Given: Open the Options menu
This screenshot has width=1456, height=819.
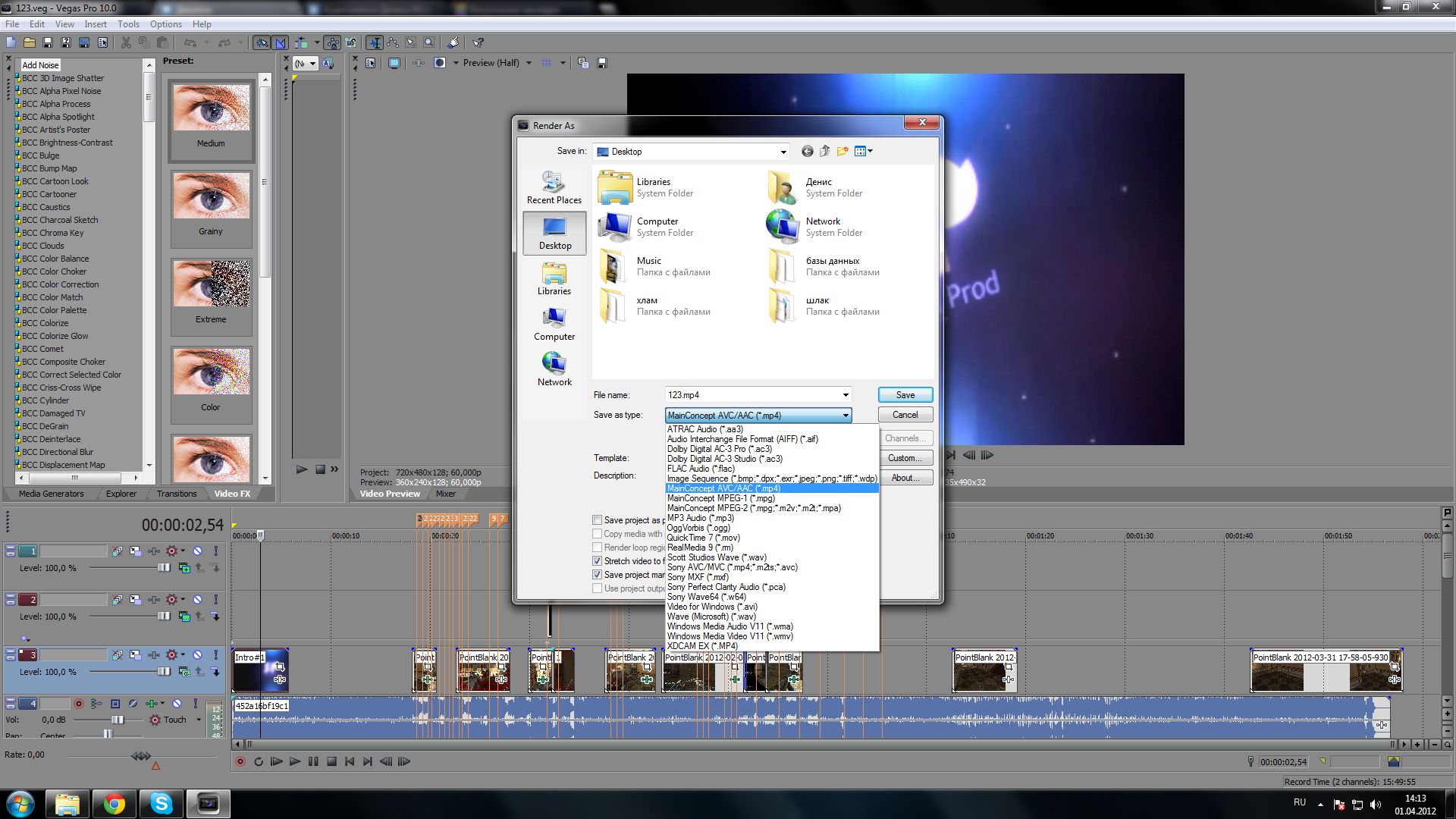Looking at the screenshot, I should coord(166,24).
